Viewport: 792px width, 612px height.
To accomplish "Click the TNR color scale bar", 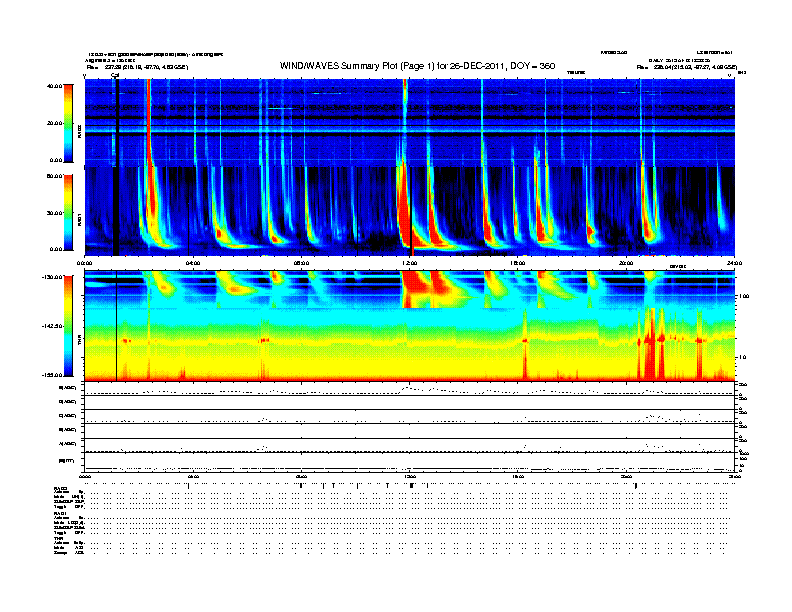I will click(x=68, y=326).
